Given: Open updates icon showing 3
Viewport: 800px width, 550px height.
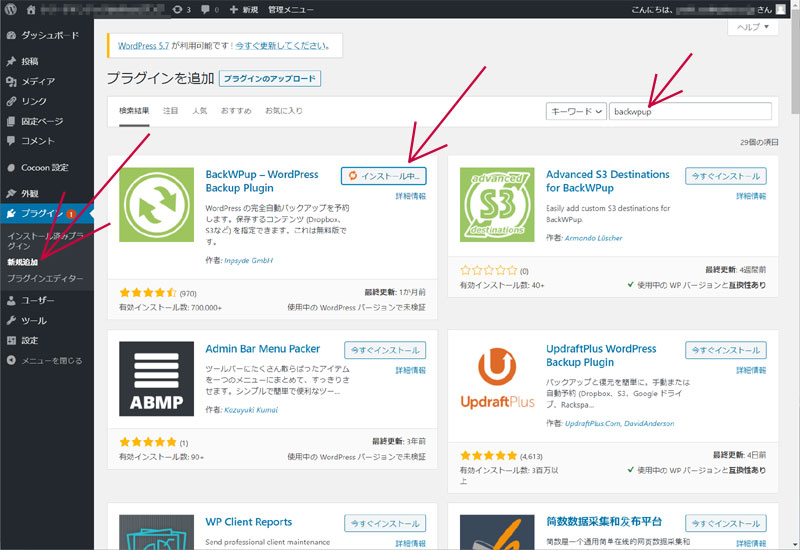Looking at the screenshot, I should 182,9.
